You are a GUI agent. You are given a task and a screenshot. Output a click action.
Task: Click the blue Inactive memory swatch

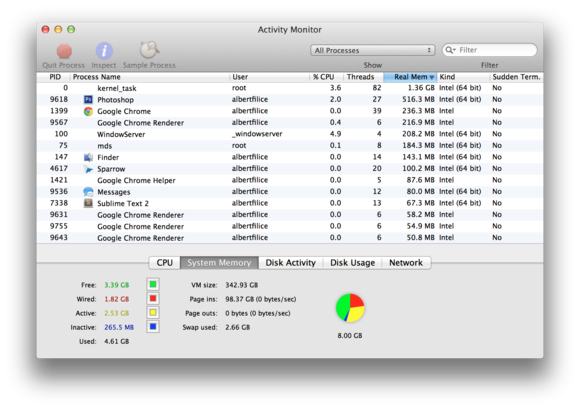tap(153, 327)
